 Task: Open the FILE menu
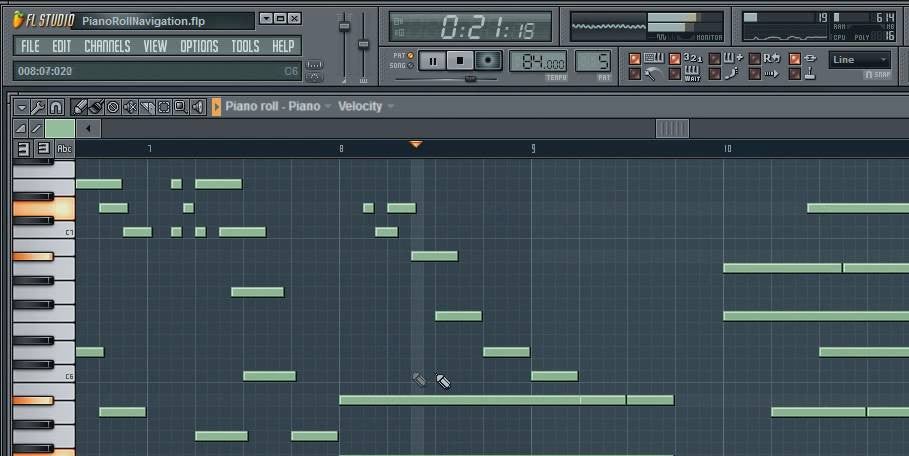30,46
